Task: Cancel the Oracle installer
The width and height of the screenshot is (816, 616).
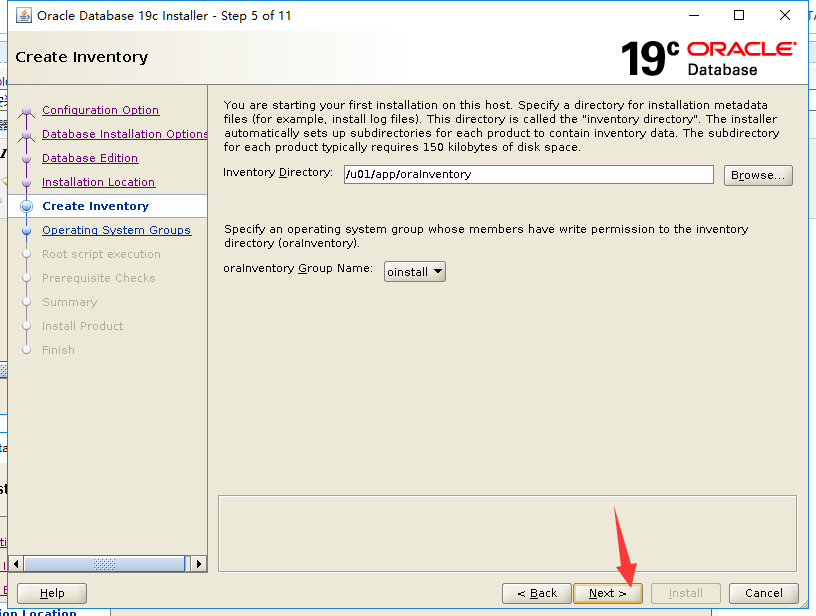Action: (x=763, y=593)
